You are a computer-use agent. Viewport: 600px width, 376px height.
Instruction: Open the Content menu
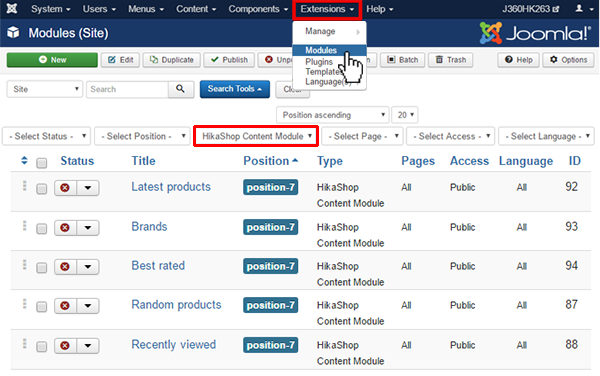pos(196,9)
